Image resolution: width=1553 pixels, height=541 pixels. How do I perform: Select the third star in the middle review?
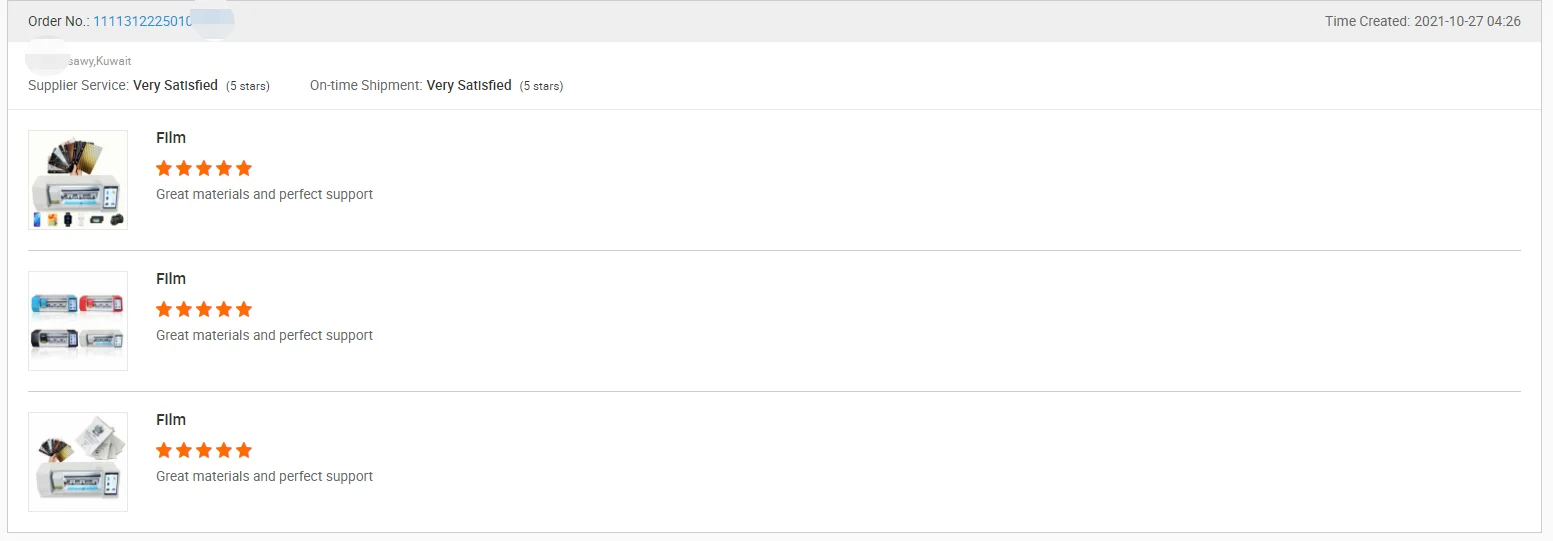click(204, 309)
